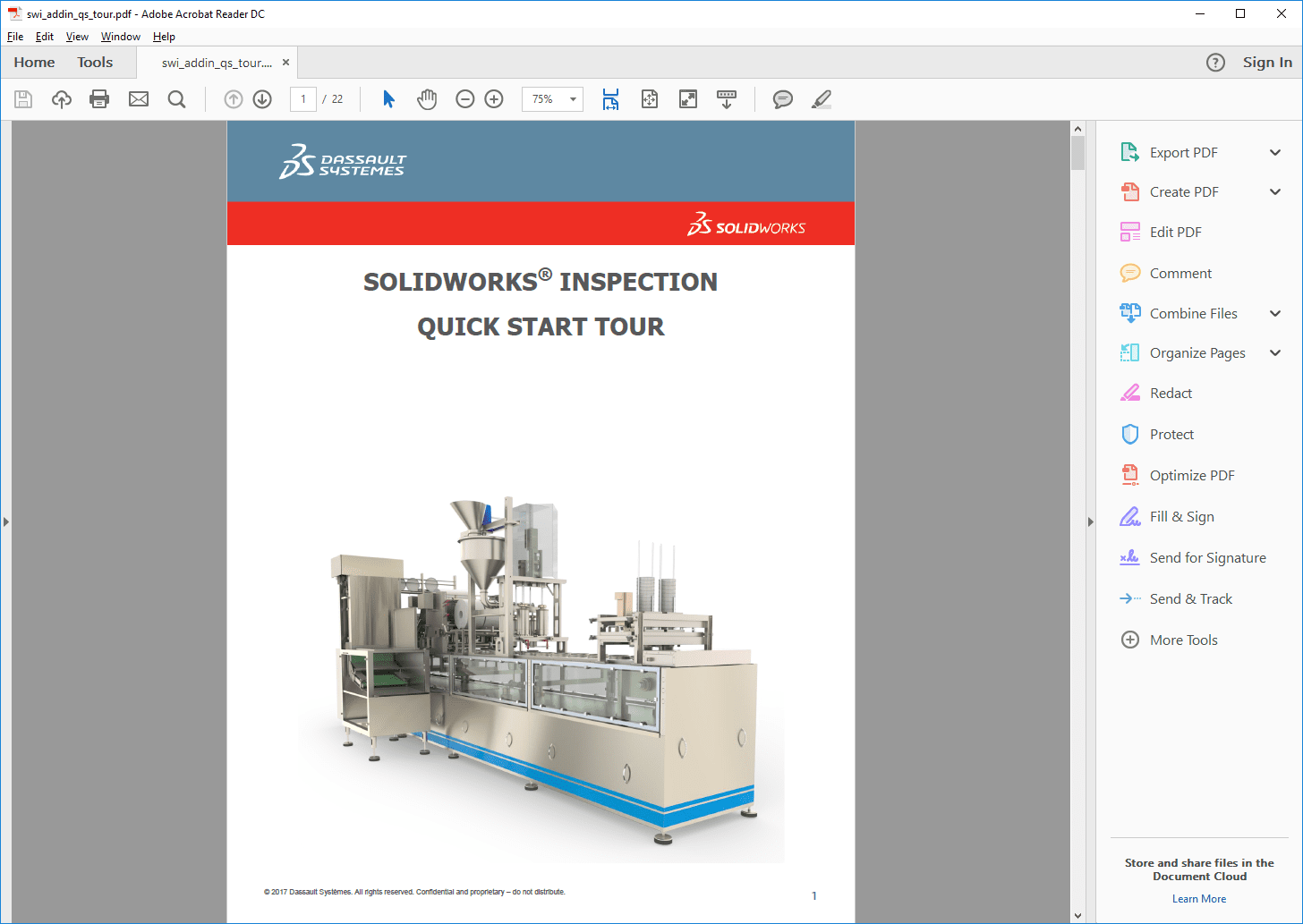This screenshot has width=1303, height=924.
Task: Click the Print file icon
Action: click(x=99, y=99)
